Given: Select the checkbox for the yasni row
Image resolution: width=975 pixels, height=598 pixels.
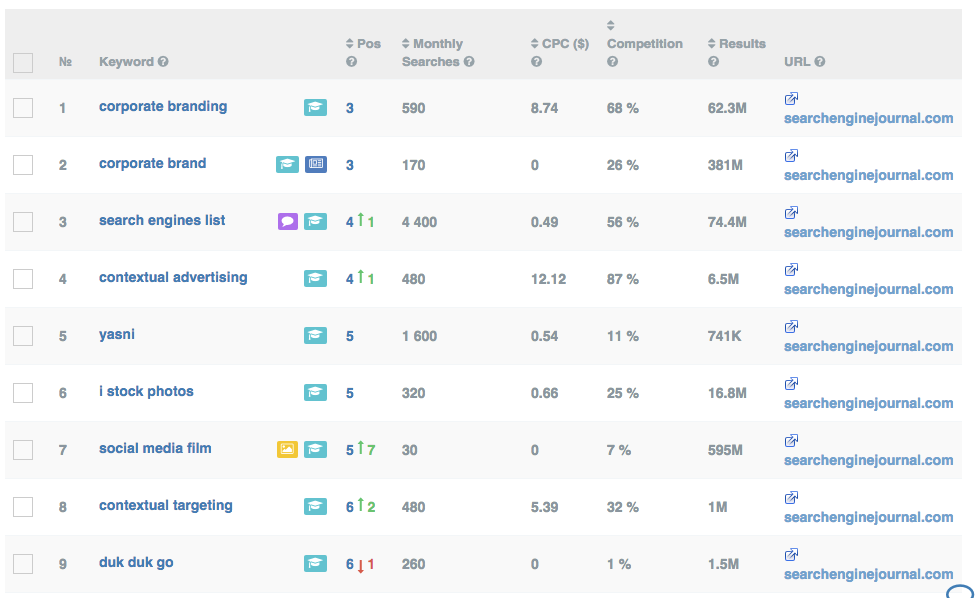Looking at the screenshot, I should click(x=23, y=336).
